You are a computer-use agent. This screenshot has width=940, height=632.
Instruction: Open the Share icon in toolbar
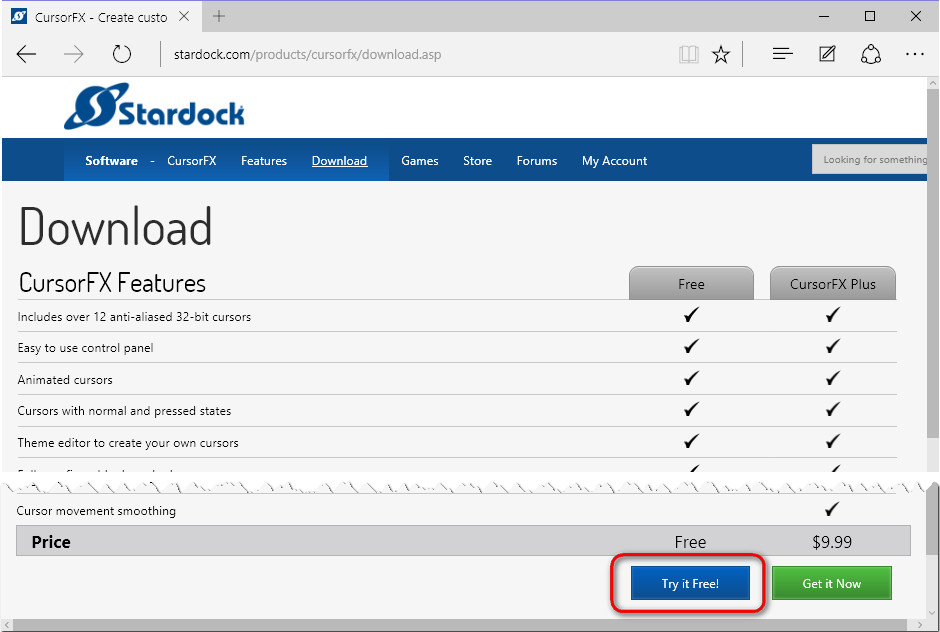click(870, 55)
